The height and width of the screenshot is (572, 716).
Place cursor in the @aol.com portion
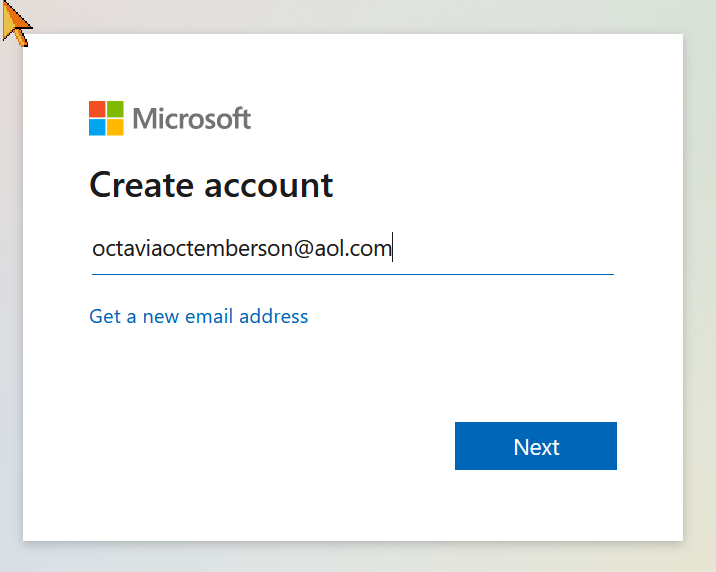click(342, 249)
